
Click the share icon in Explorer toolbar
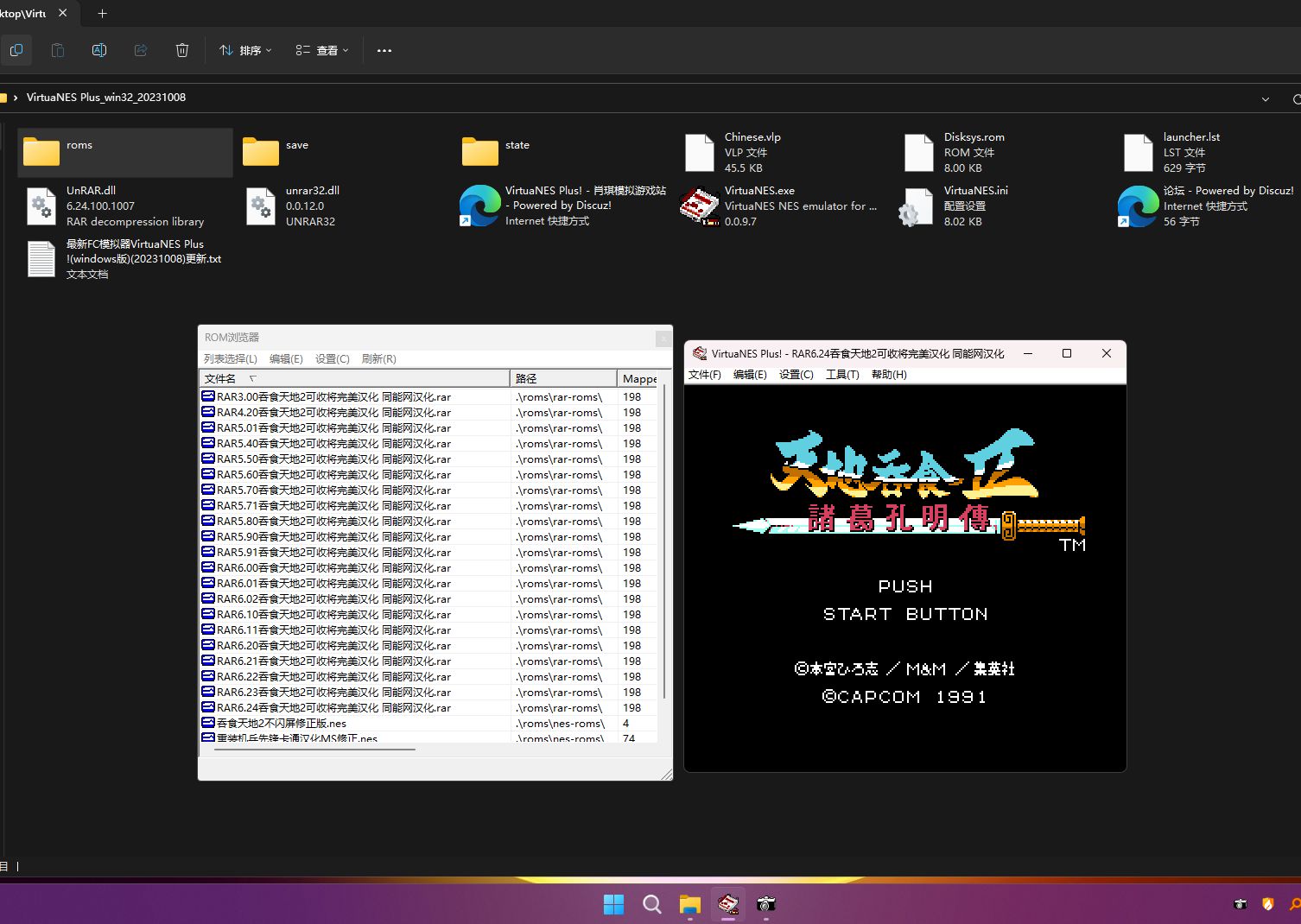click(x=141, y=50)
